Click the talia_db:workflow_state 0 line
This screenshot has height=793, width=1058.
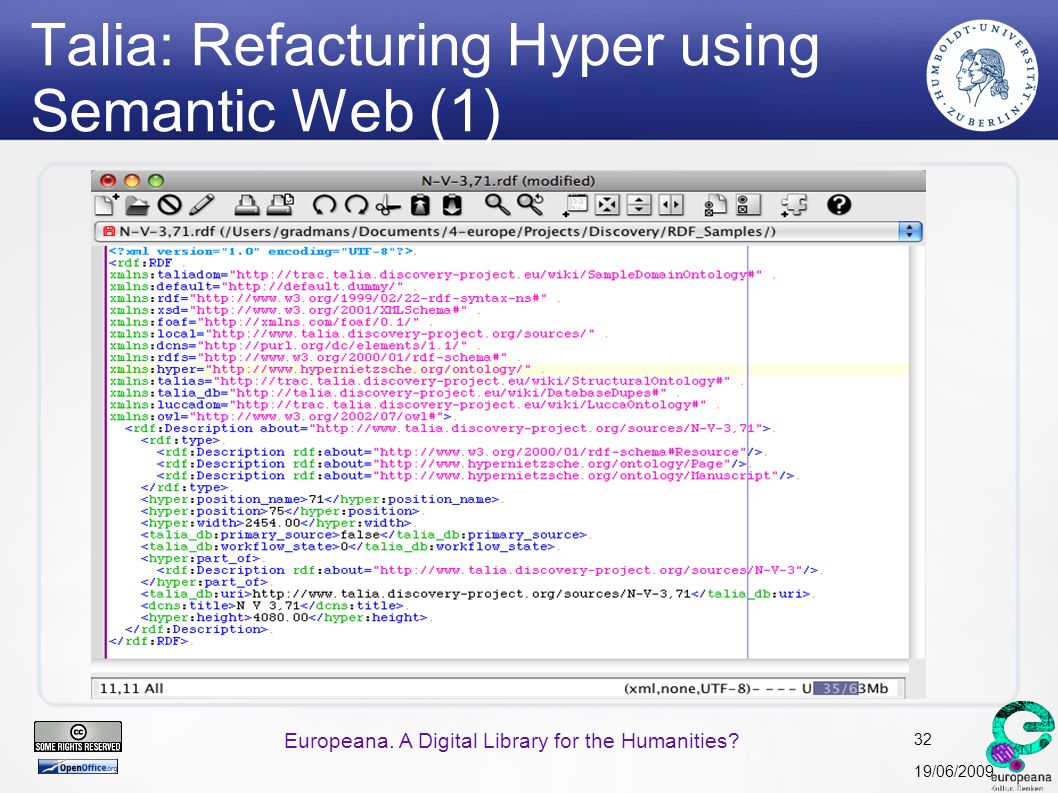[347, 546]
